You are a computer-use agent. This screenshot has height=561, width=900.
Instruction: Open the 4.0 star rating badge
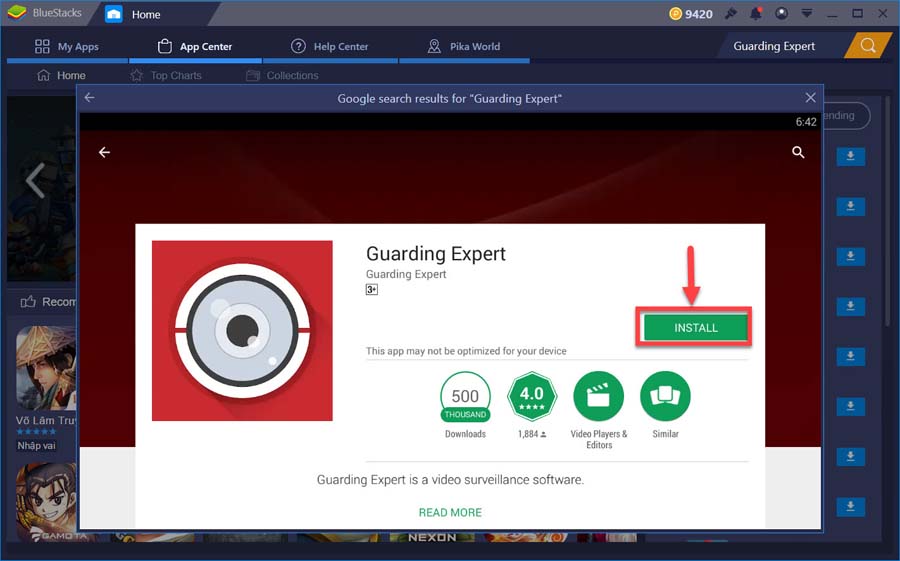click(x=532, y=396)
